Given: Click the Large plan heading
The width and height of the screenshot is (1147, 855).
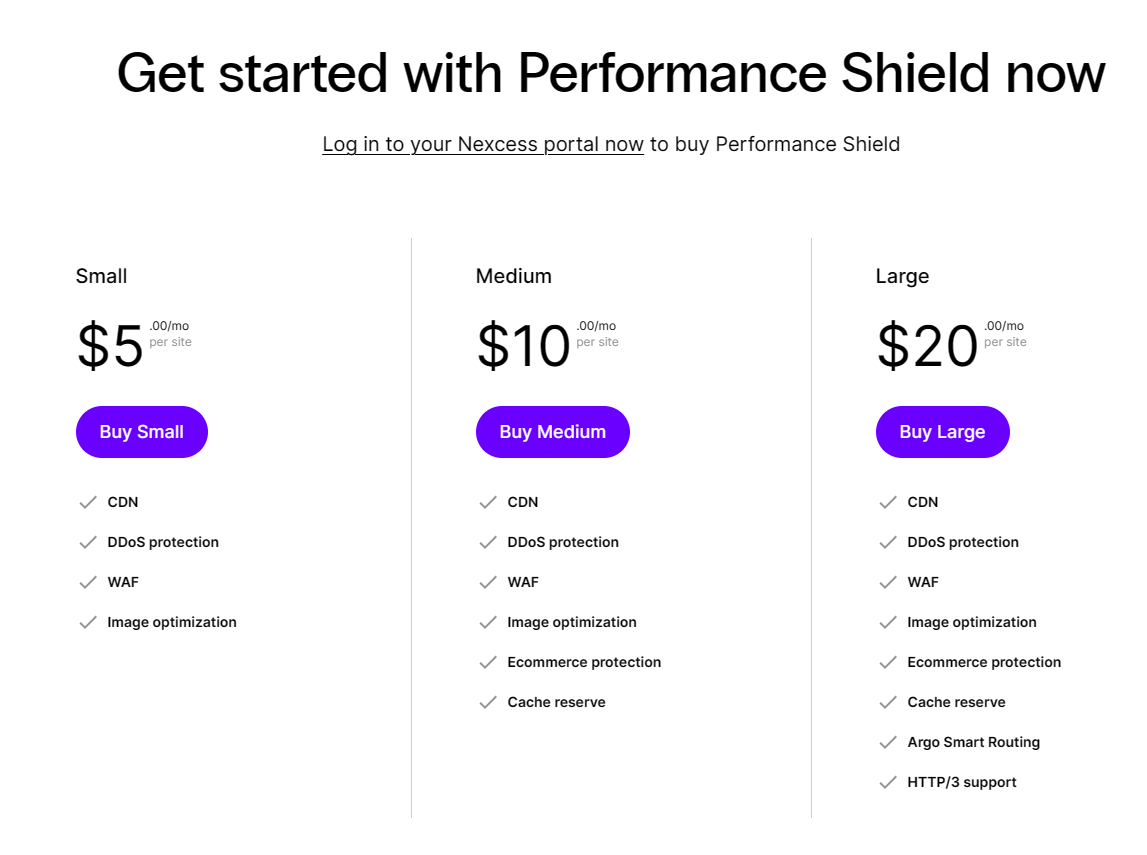Looking at the screenshot, I should 902,276.
